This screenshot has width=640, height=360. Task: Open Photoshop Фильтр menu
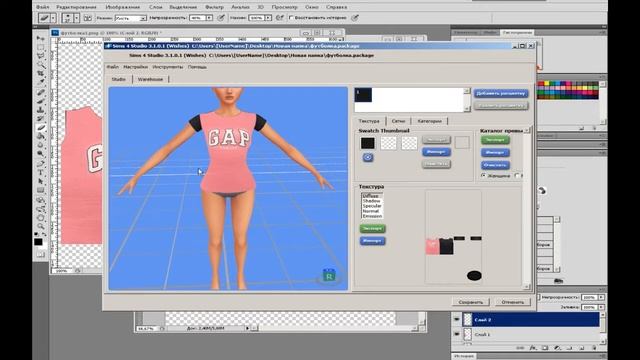click(x=214, y=7)
